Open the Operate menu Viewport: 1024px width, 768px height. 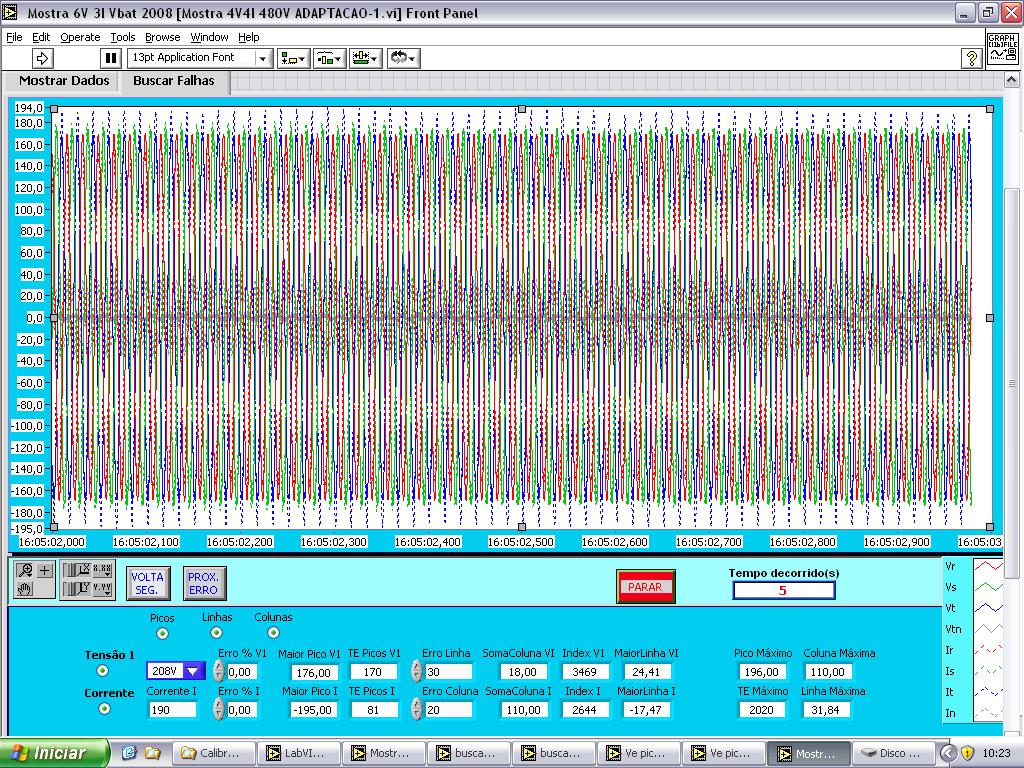(80, 37)
